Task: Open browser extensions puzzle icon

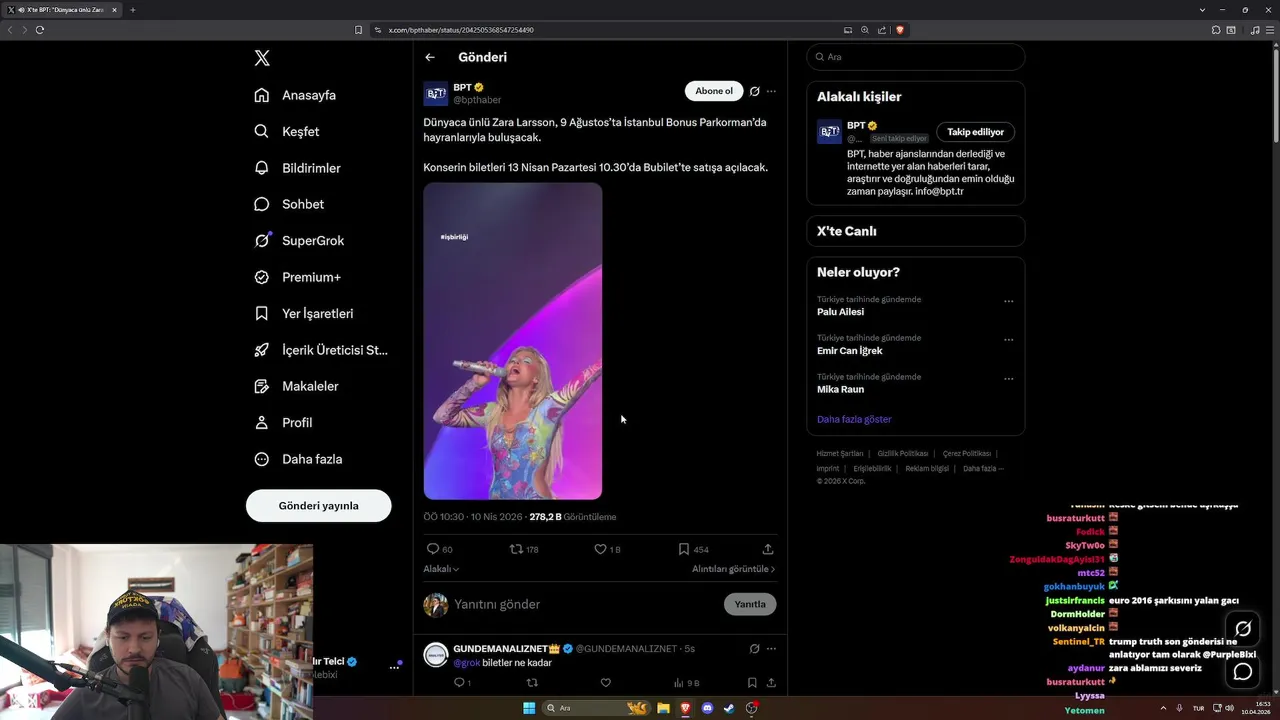Action: [x=1216, y=30]
